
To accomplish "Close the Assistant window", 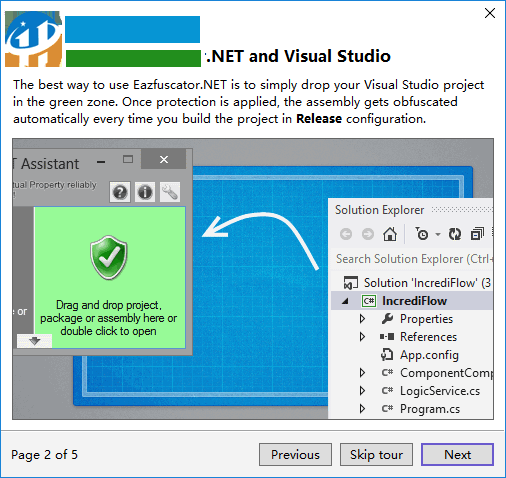I will pyautogui.click(x=164, y=159).
